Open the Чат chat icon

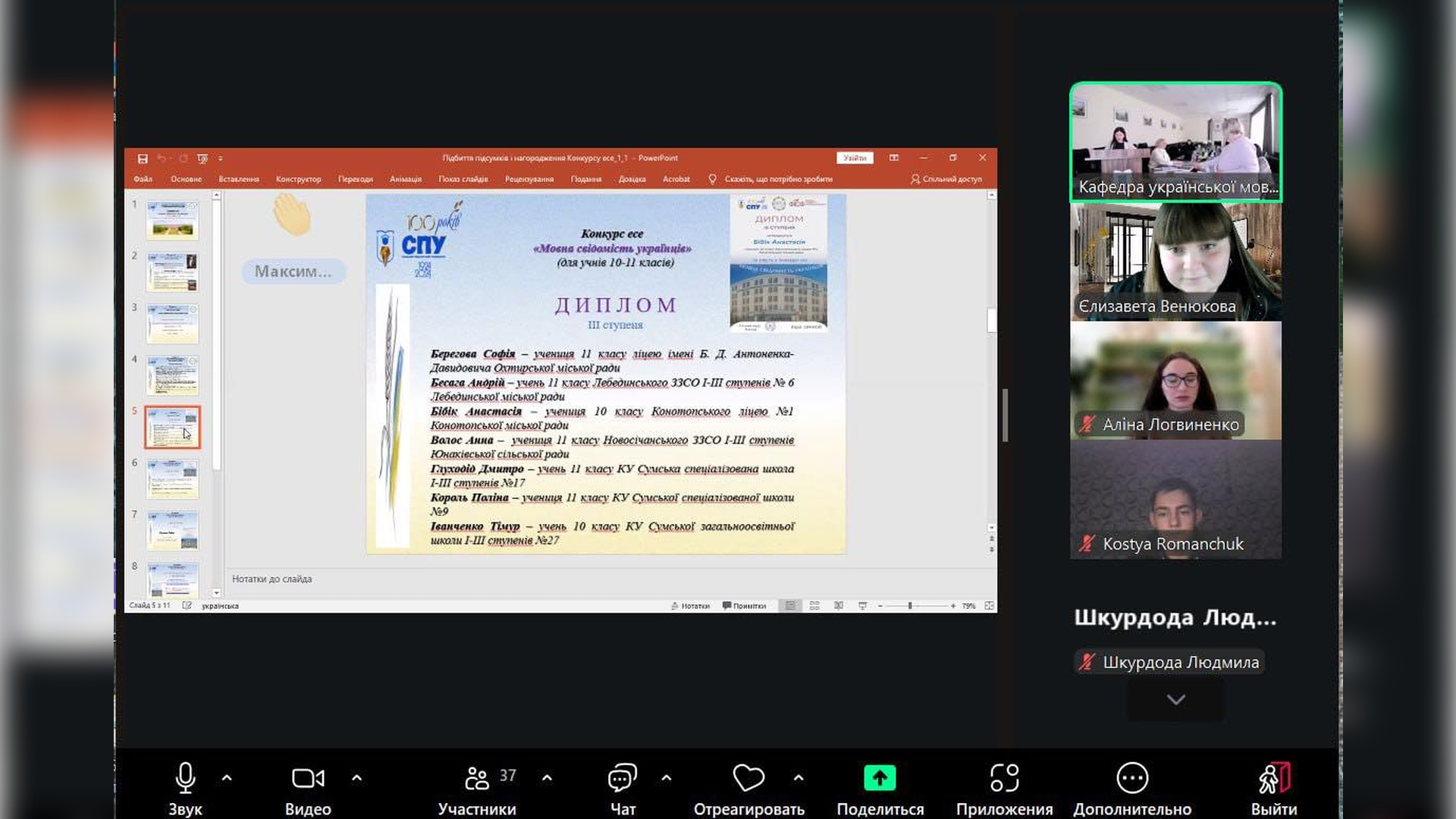(x=622, y=778)
